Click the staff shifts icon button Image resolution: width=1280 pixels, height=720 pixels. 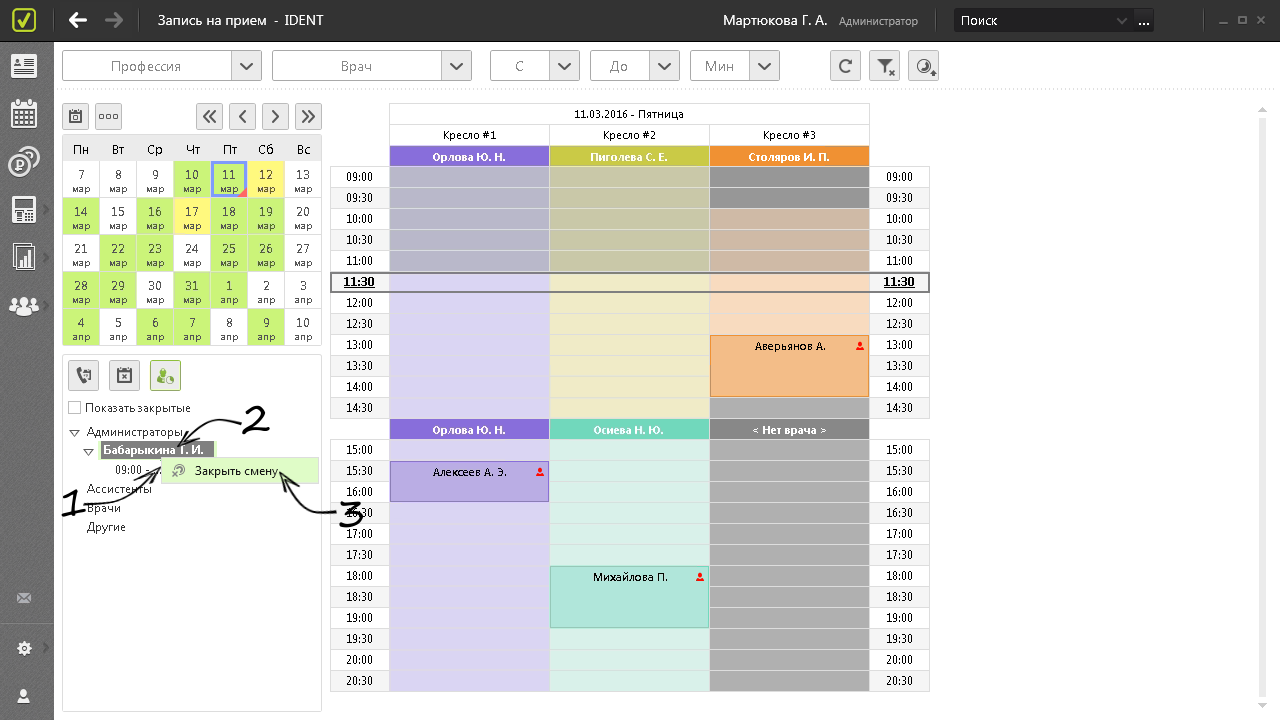point(165,376)
